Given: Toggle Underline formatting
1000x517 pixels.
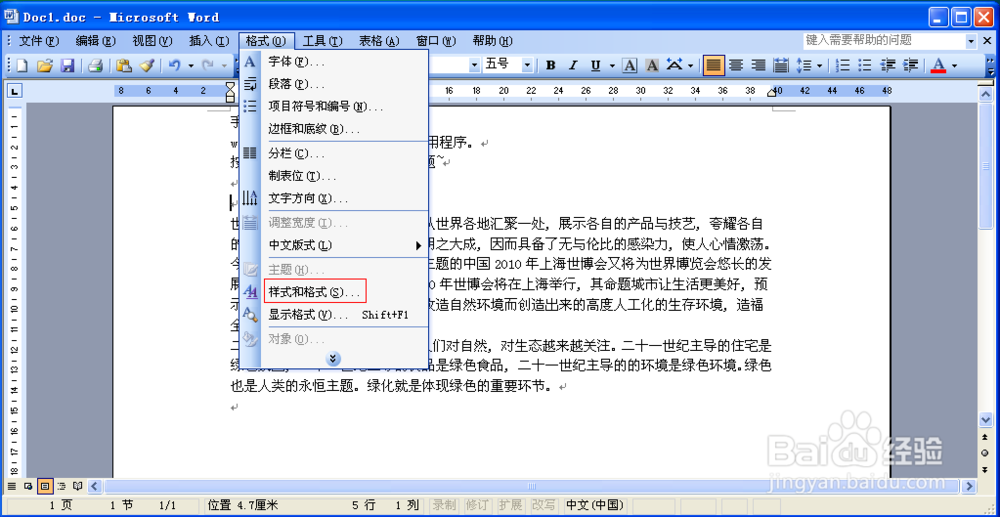Looking at the screenshot, I should (596, 65).
